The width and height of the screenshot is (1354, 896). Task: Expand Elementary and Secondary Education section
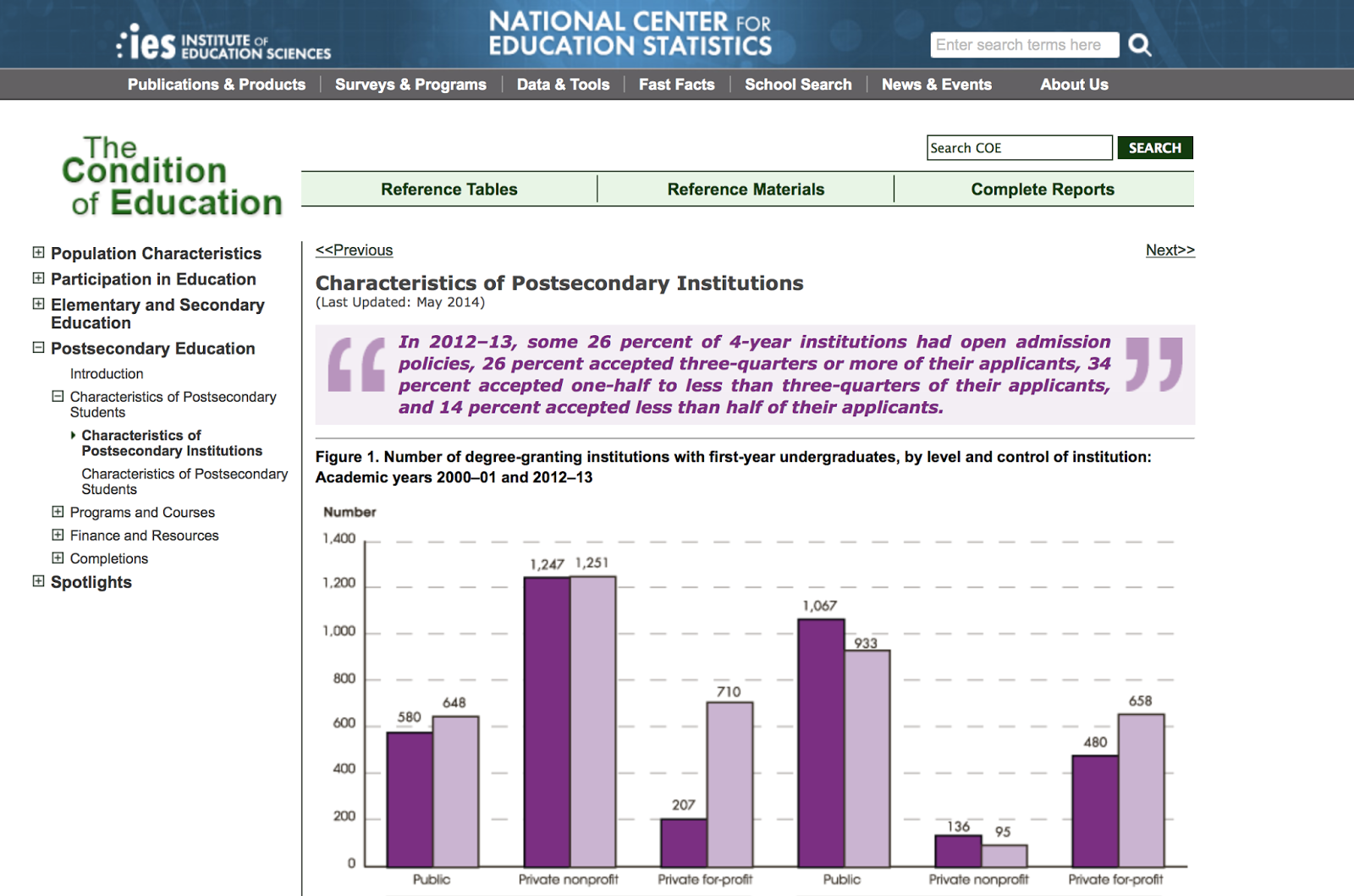[38, 303]
